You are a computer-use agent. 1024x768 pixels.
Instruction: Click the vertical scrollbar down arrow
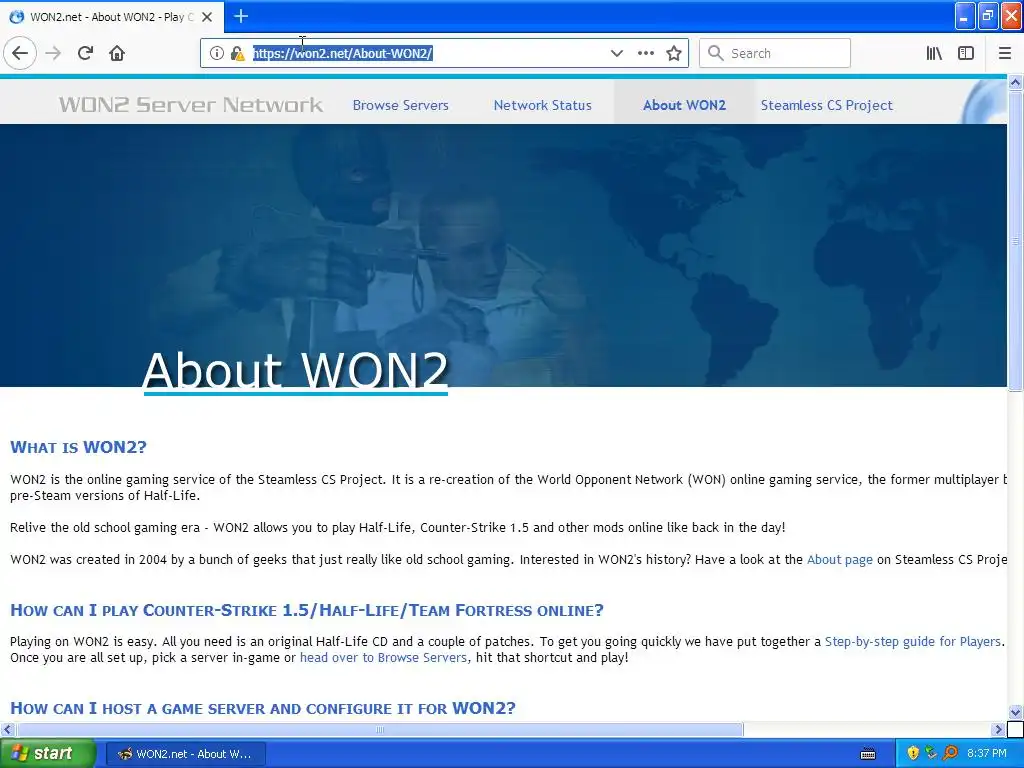tap(1015, 712)
